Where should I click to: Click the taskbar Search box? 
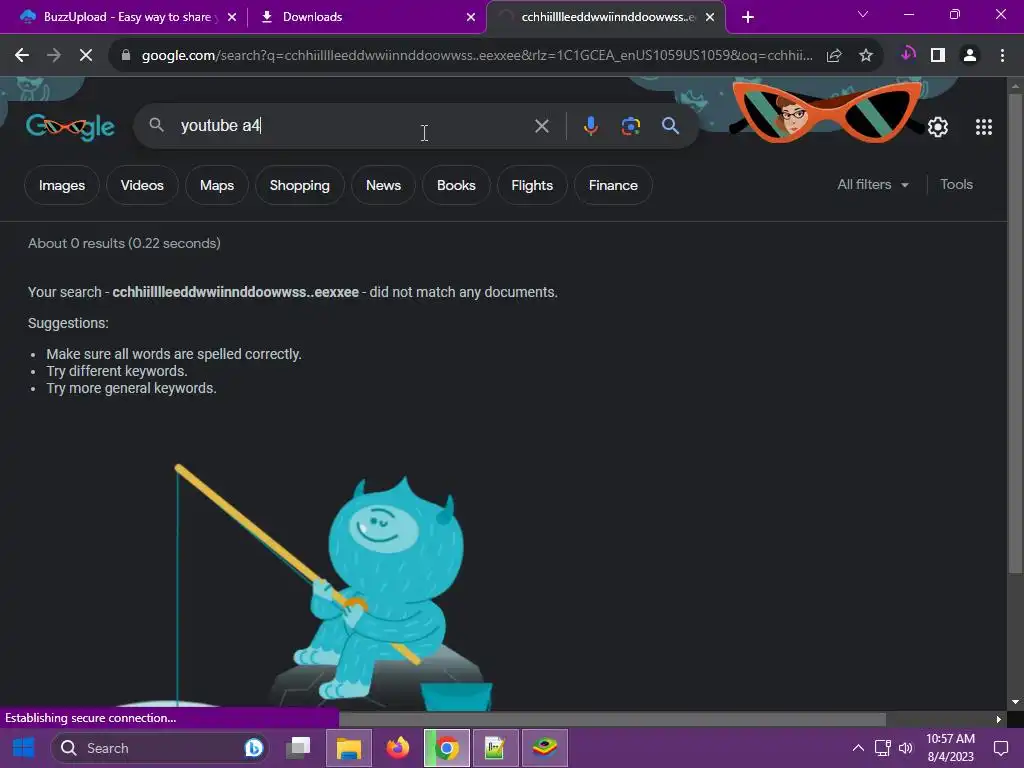pyautogui.click(x=159, y=748)
